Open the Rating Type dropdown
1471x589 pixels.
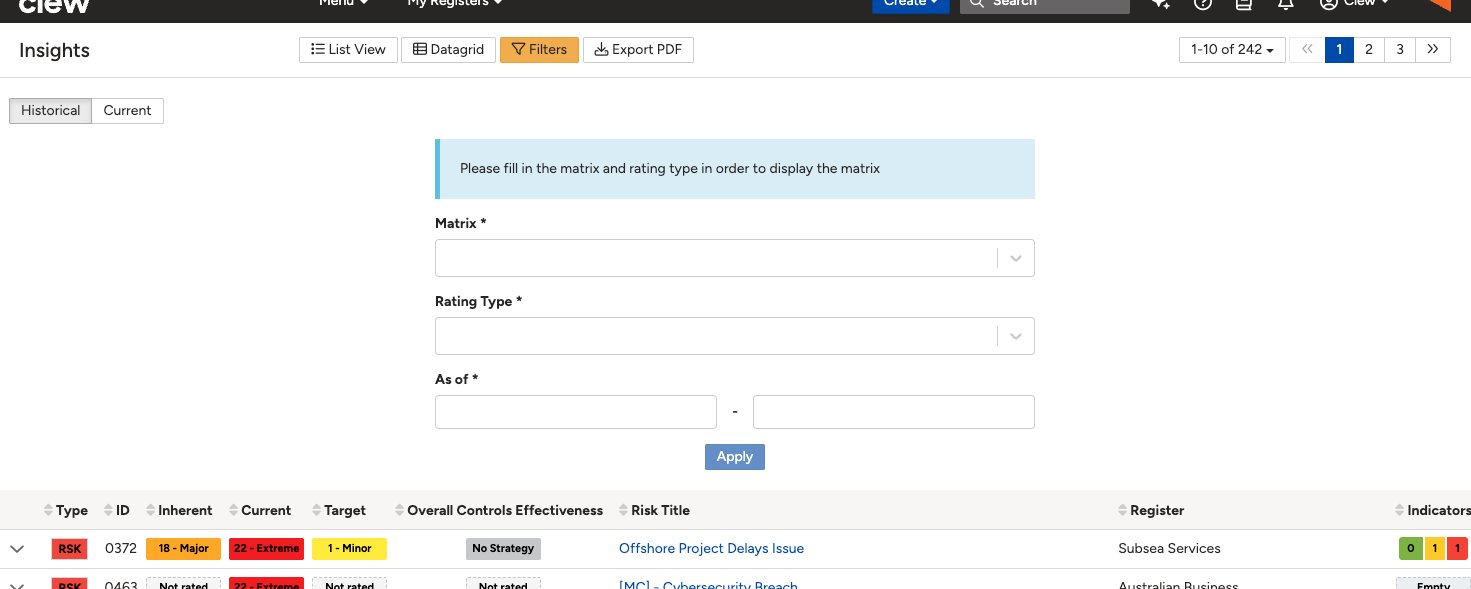(x=734, y=336)
